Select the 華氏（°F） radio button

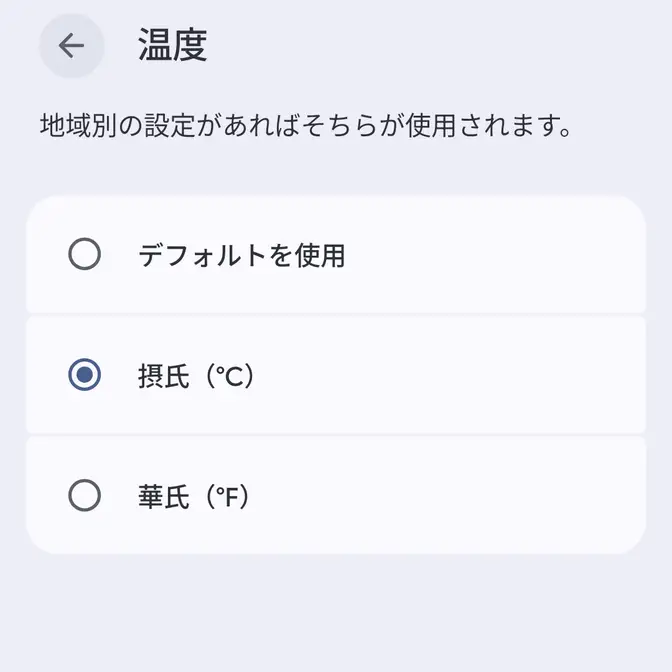click(84, 495)
